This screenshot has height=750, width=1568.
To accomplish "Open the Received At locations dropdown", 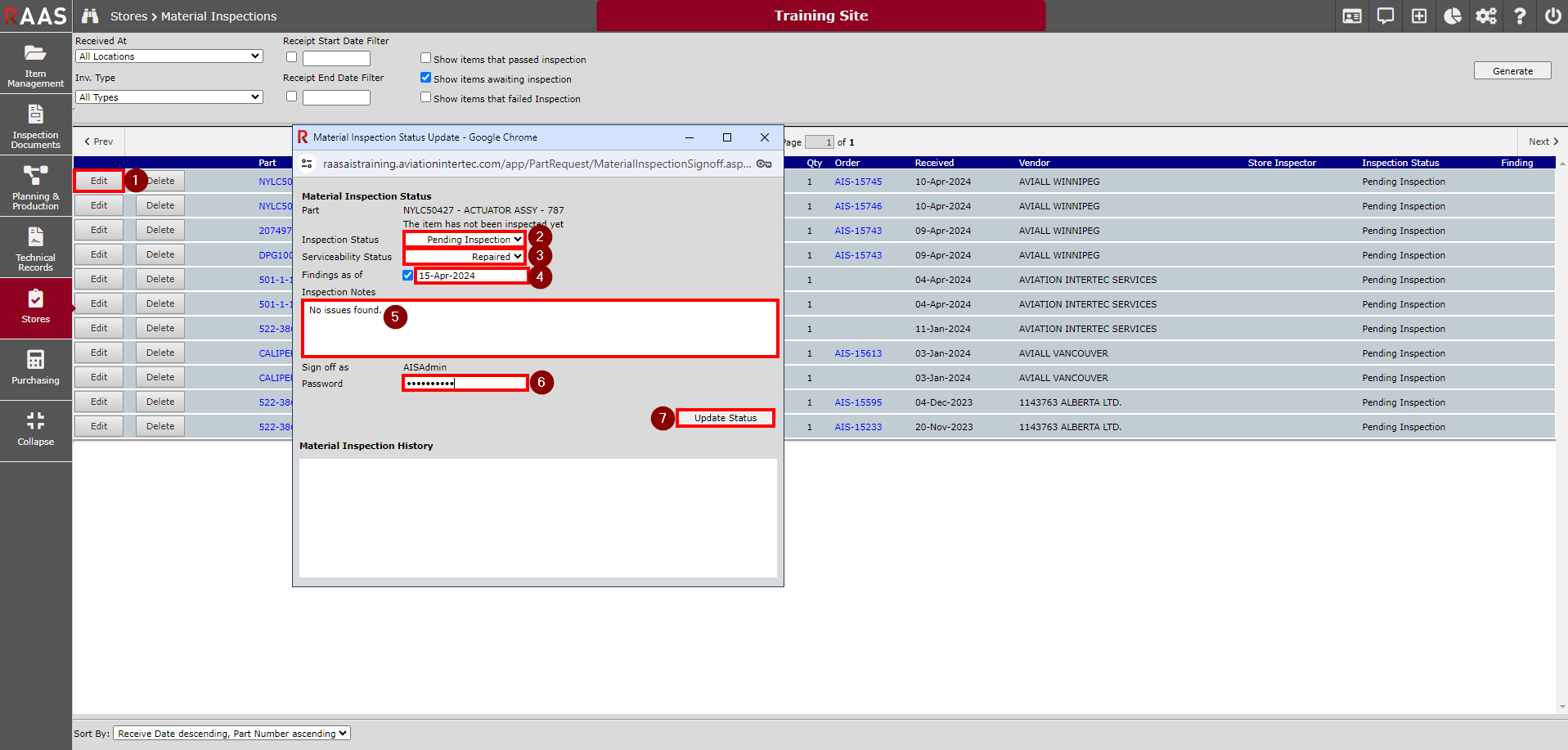I will pos(169,56).
